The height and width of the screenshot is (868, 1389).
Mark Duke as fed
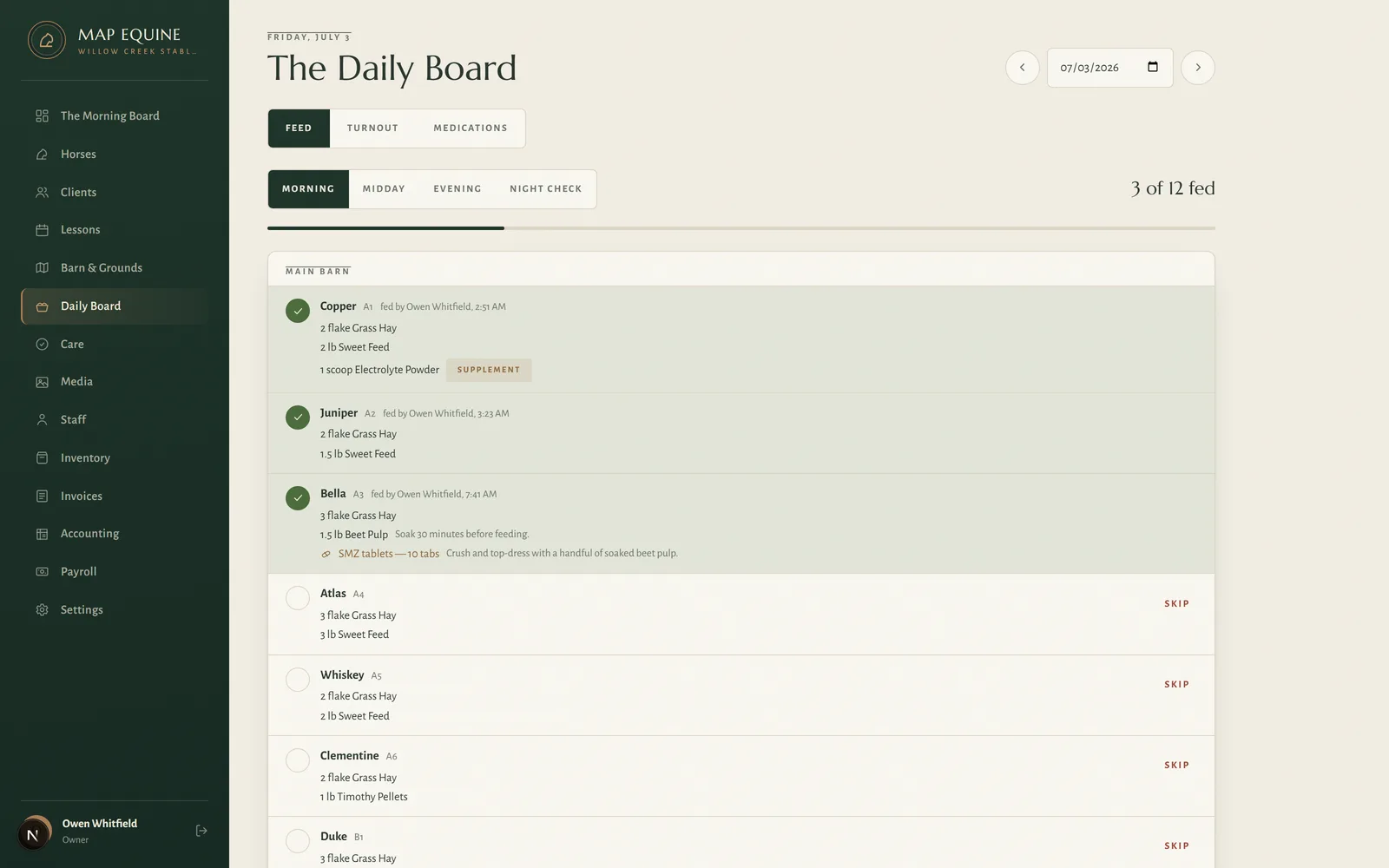click(x=298, y=841)
